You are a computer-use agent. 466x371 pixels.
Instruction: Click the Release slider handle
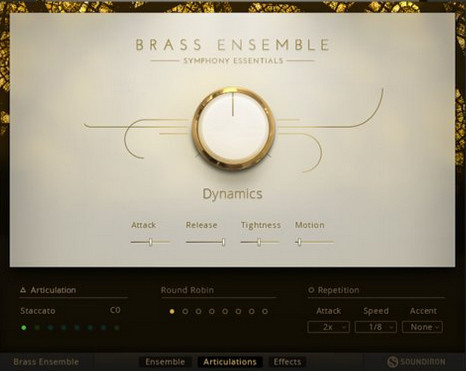point(223,242)
